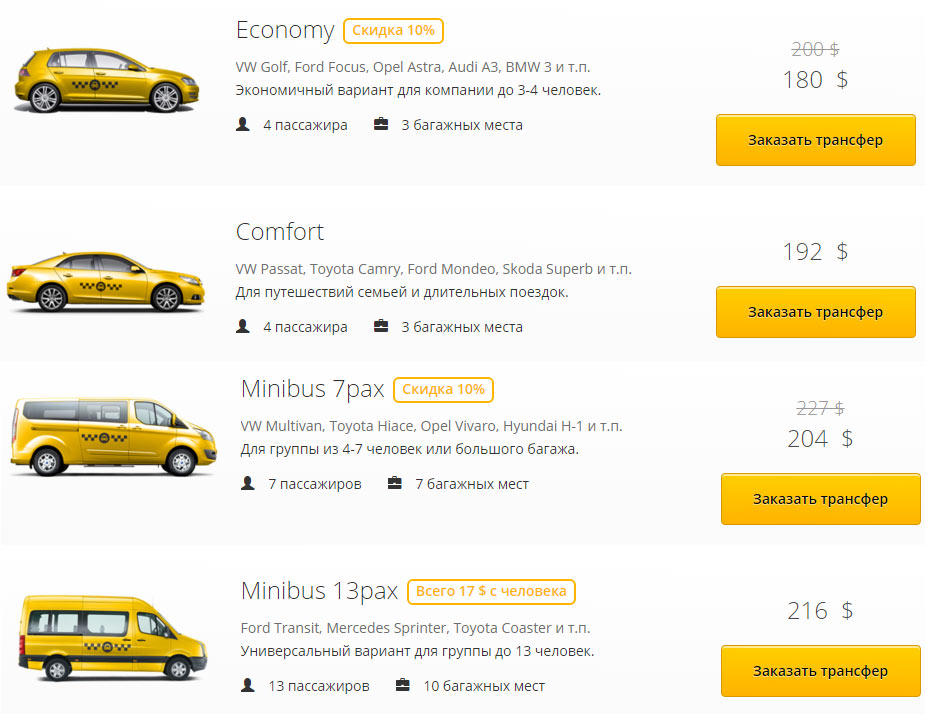Click the passenger icon for Minibus 13pax
The image size is (925, 714).
tap(248, 686)
